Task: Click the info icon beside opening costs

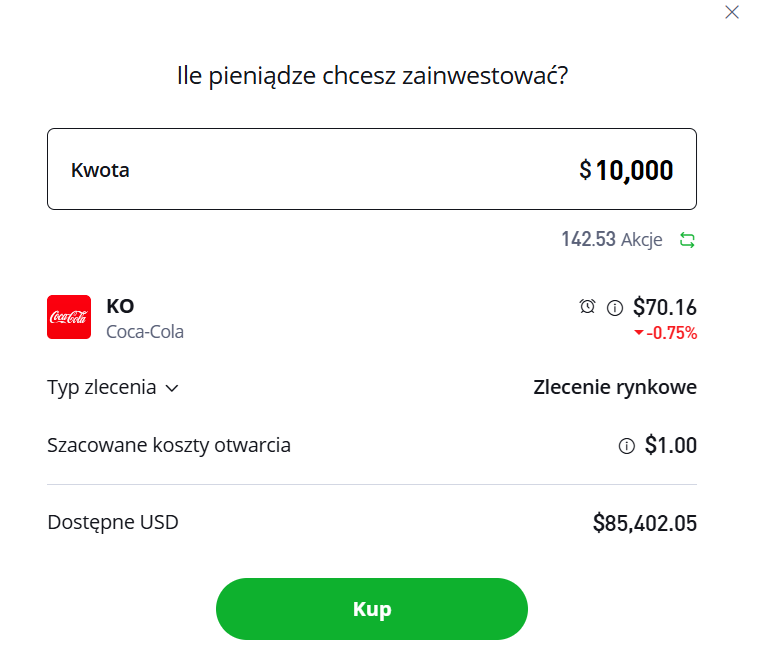Action: pos(627,446)
